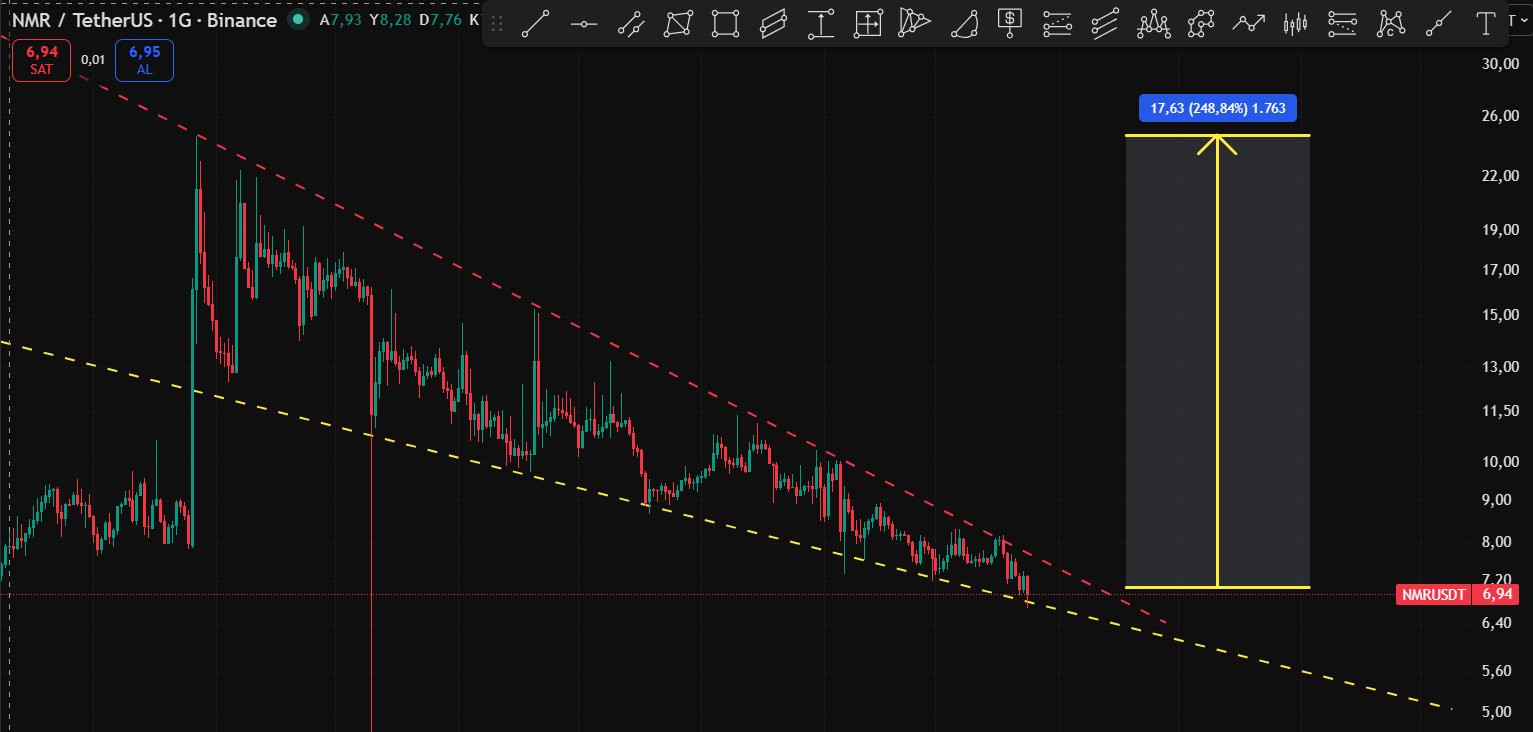This screenshot has width=1533, height=732.
Task: Select the Rotated Rectangle tool
Action: tap(679, 23)
